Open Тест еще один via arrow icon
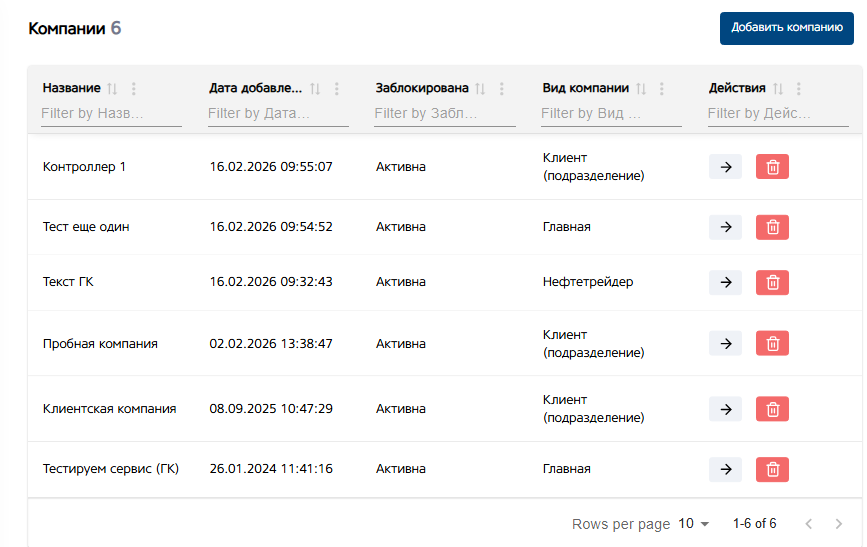The height and width of the screenshot is (547, 867). tap(725, 227)
